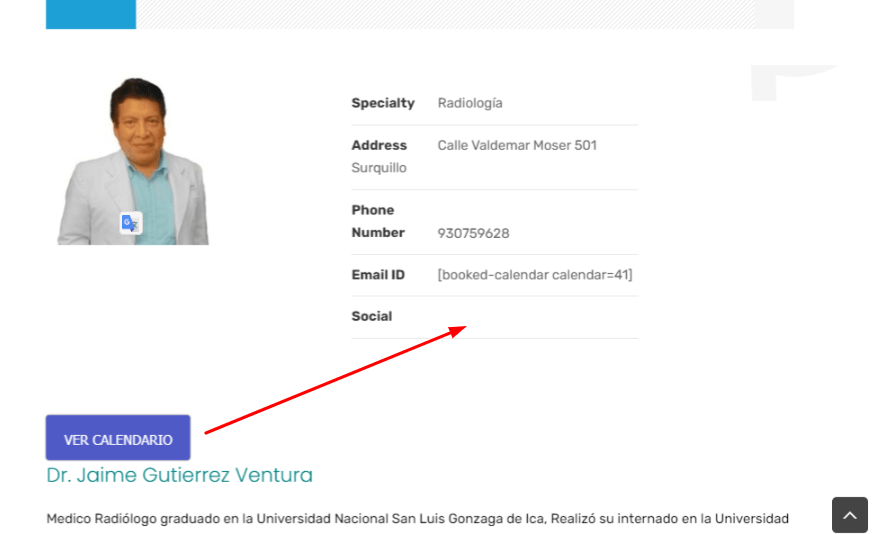Open the doctor's profile photo
The height and width of the screenshot is (534, 891).
coord(133,161)
